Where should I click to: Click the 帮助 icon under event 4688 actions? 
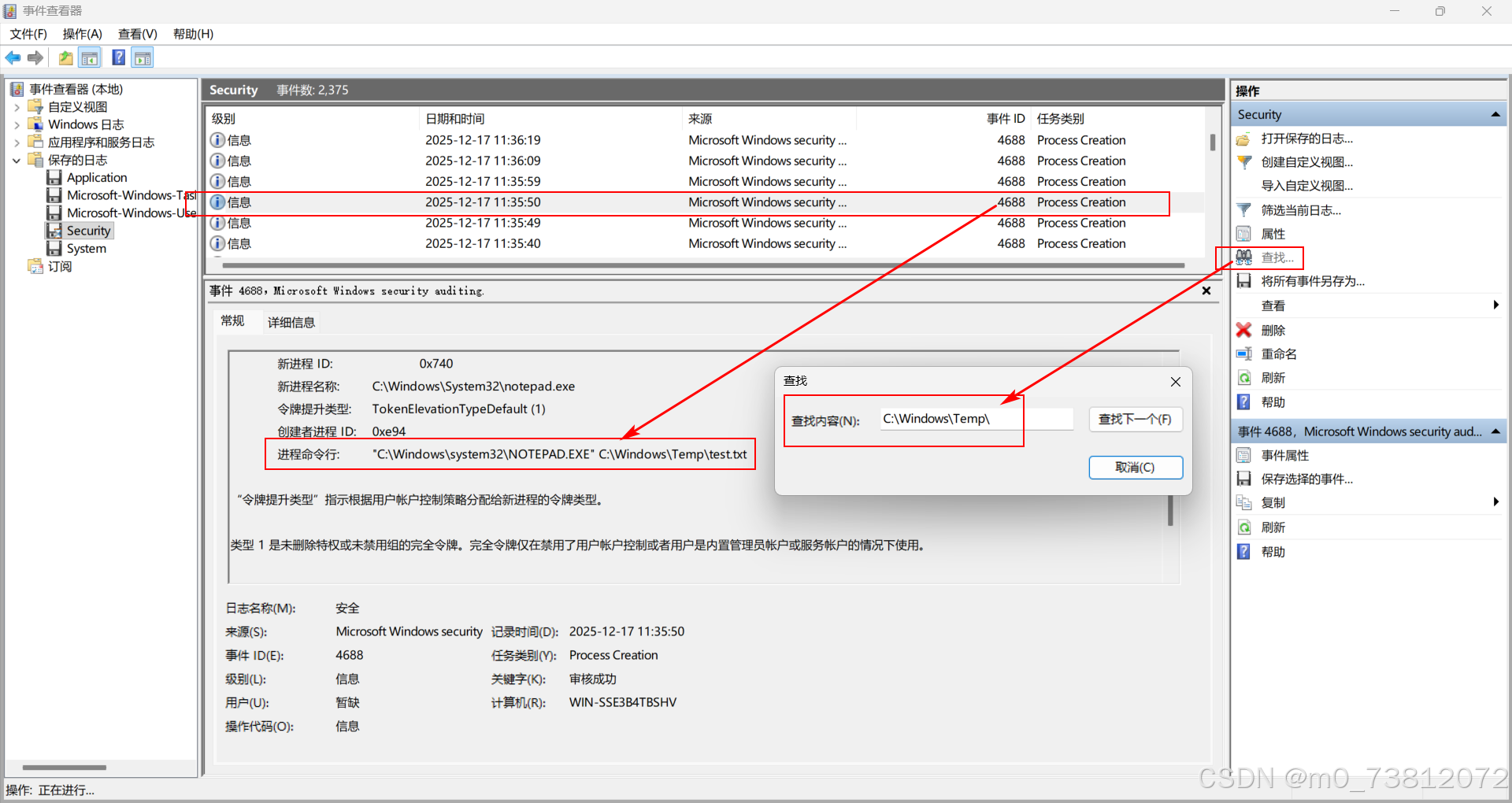click(x=1243, y=552)
